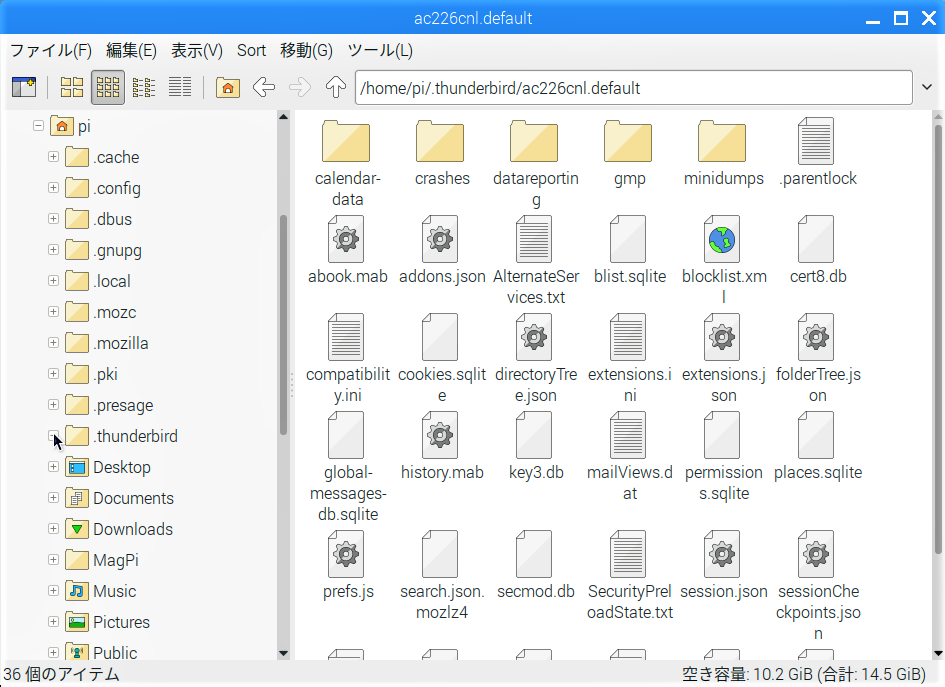945x687 pixels.
Task: Open the 移動(G) menu
Action: [x=306, y=51]
